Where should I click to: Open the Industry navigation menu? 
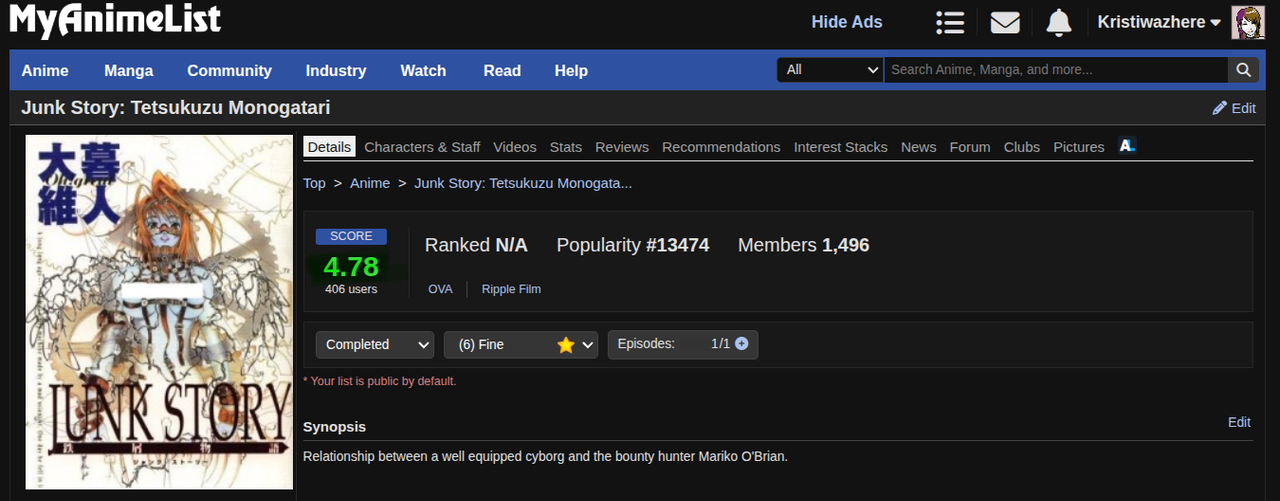[336, 71]
